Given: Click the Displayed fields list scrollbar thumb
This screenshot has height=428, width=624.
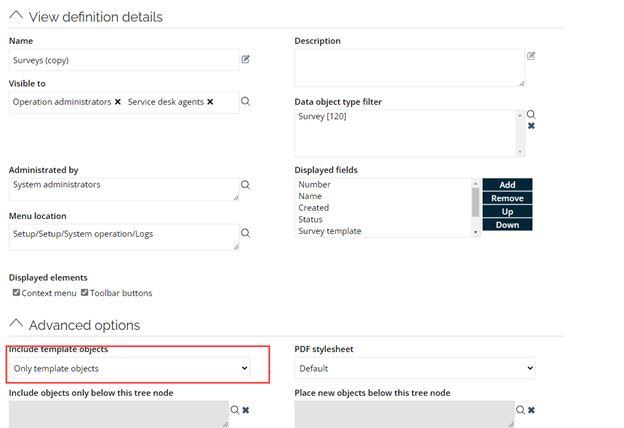Looking at the screenshot, I should click(x=476, y=202).
